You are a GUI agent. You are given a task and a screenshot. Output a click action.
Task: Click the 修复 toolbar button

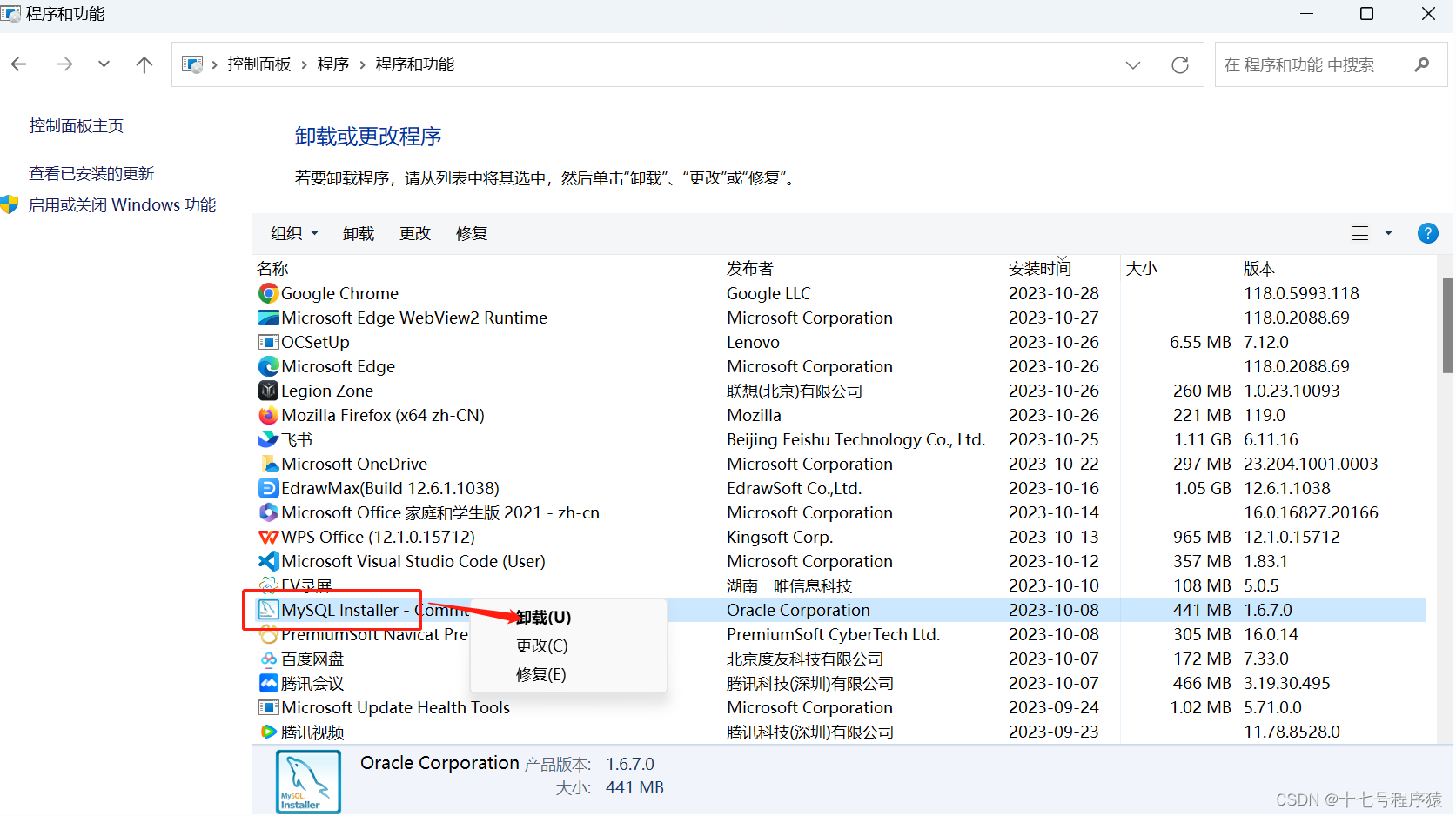point(472,233)
